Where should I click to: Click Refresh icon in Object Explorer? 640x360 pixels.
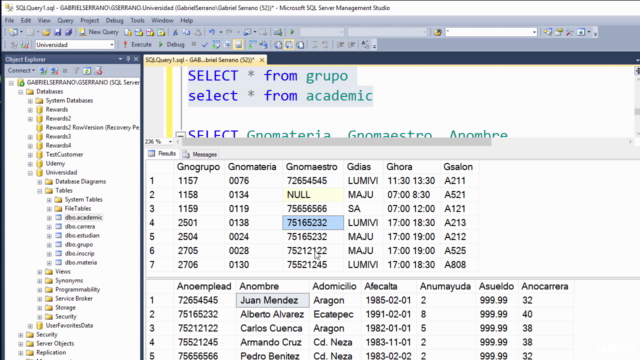point(87,71)
